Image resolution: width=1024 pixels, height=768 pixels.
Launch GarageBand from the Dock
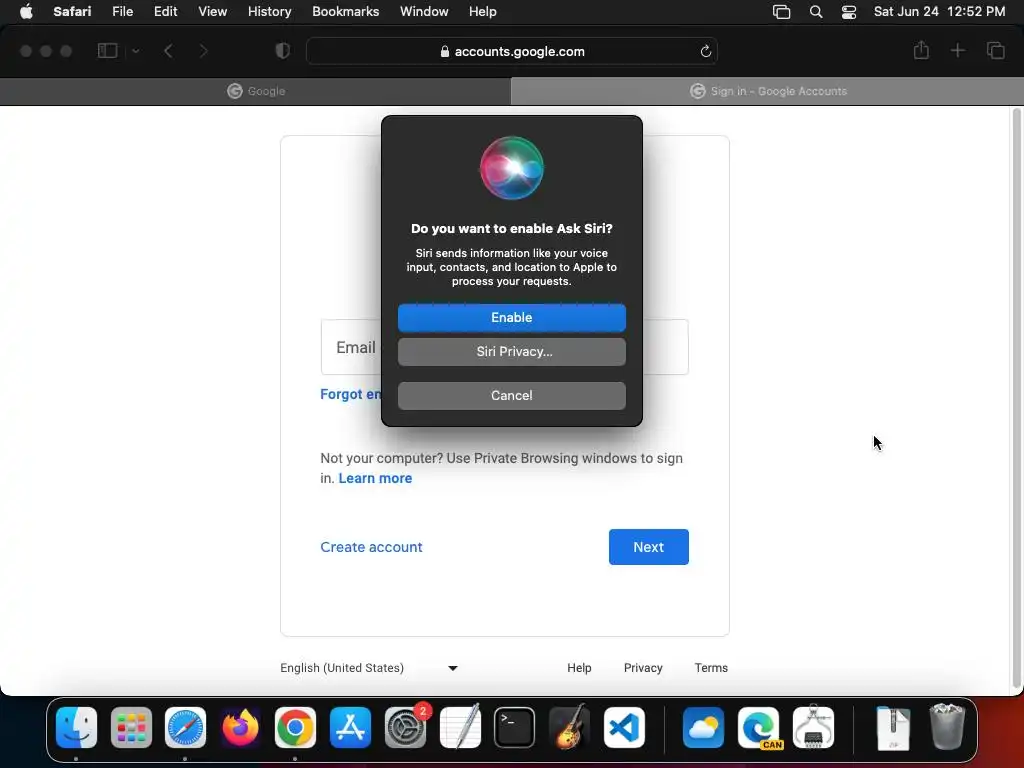[569, 727]
